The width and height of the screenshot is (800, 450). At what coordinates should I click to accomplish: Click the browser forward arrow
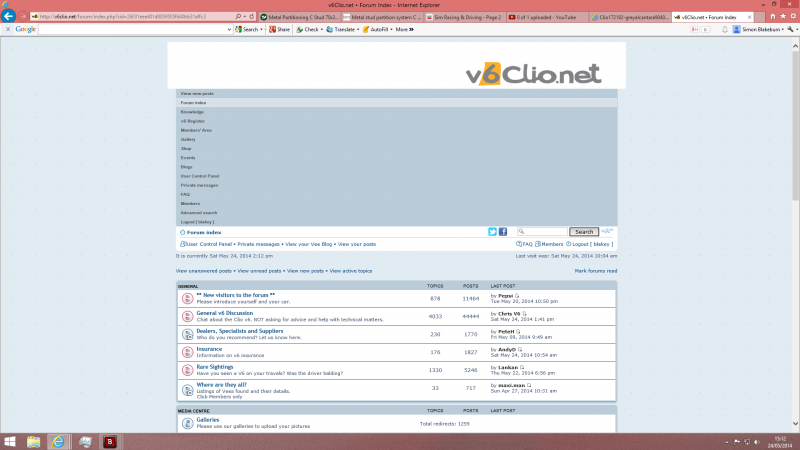tap(22, 16)
